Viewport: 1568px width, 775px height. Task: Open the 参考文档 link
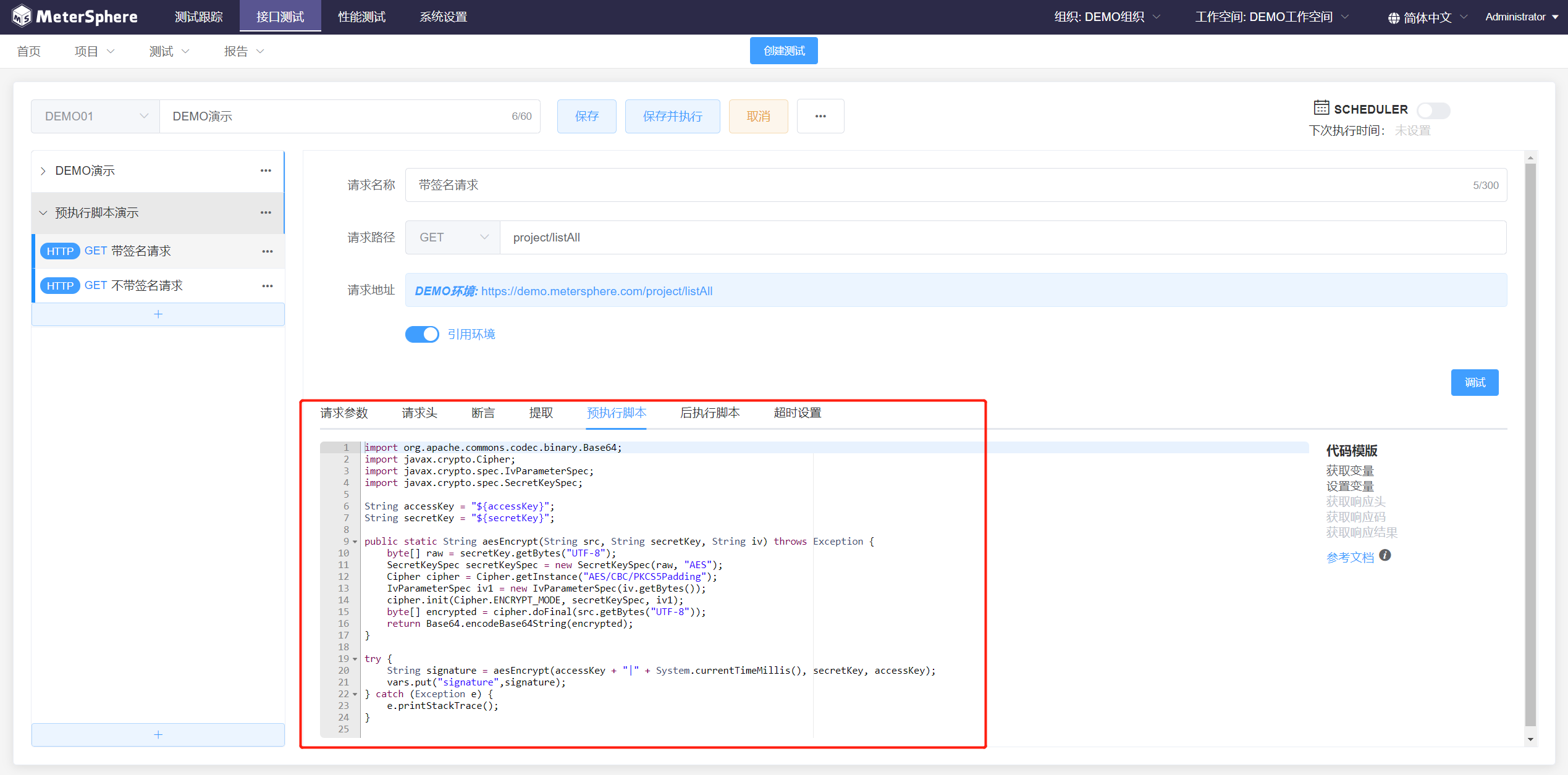point(1350,558)
